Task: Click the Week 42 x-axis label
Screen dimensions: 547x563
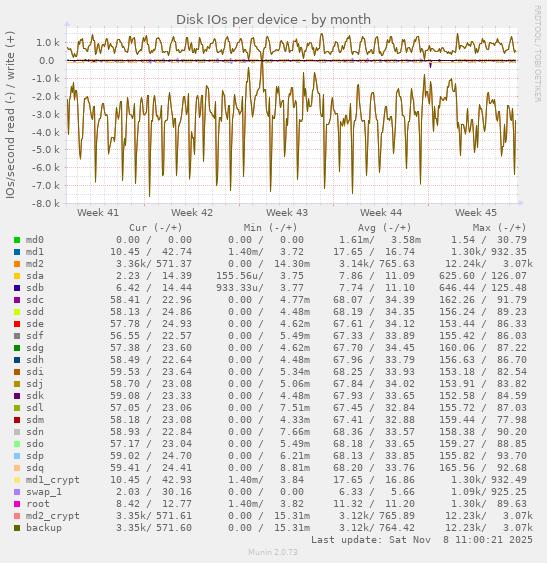Action: (x=192, y=213)
